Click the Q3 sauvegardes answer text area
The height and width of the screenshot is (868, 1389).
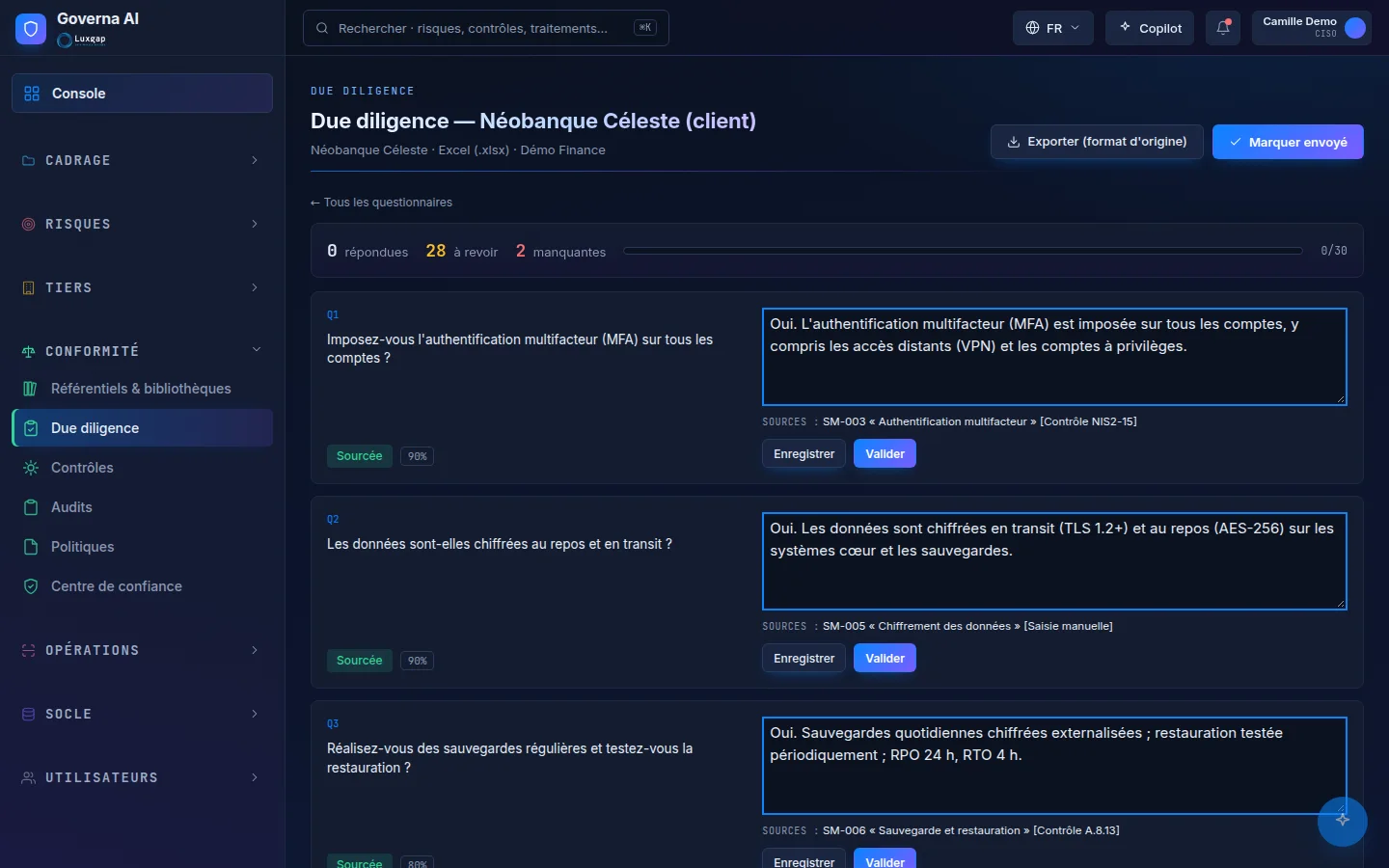[1054, 766]
